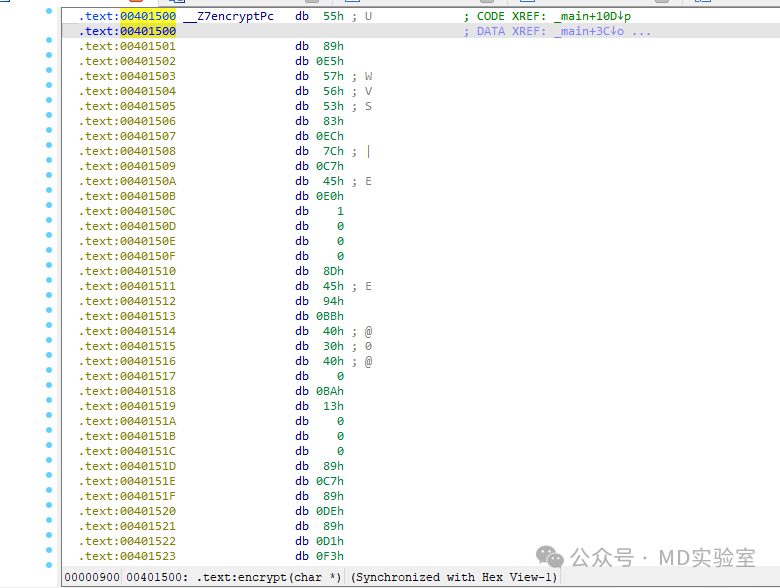The height and width of the screenshot is (588, 780).
Task: Select the byte value 0C7h at 00401509
Action: pyautogui.click(x=330, y=166)
